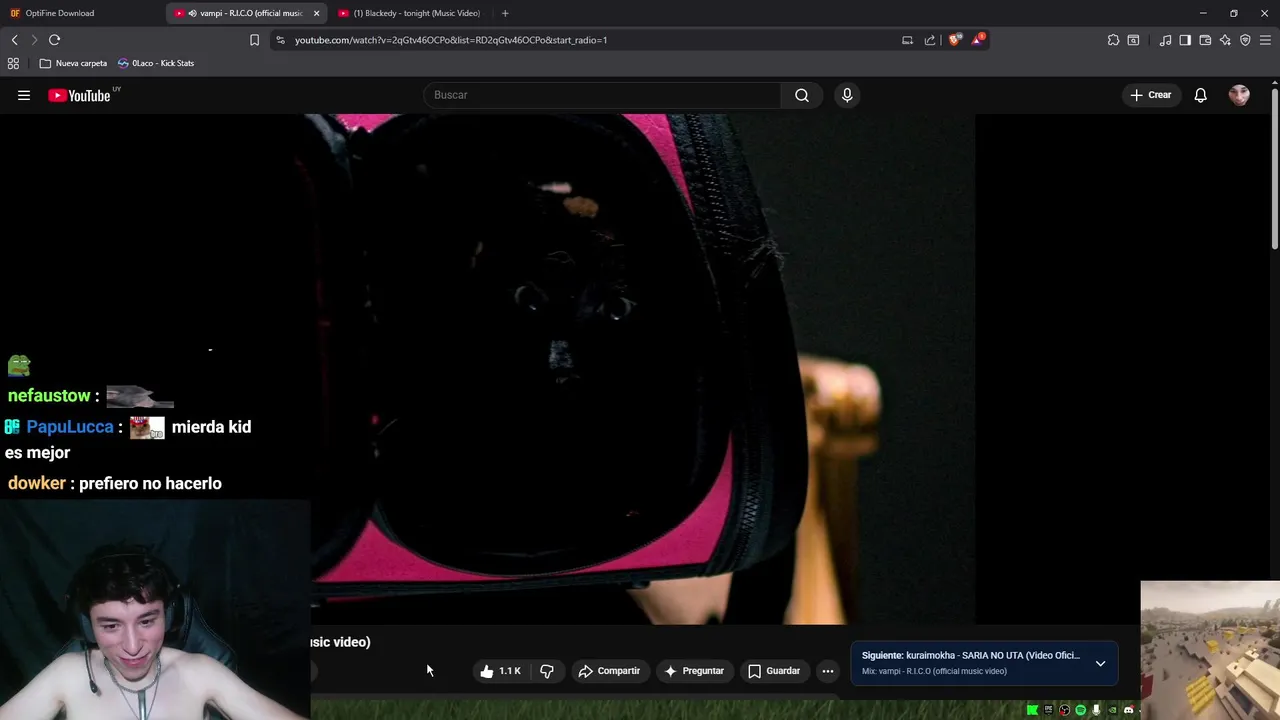
Task: Click the Preguntar button
Action: click(x=694, y=671)
